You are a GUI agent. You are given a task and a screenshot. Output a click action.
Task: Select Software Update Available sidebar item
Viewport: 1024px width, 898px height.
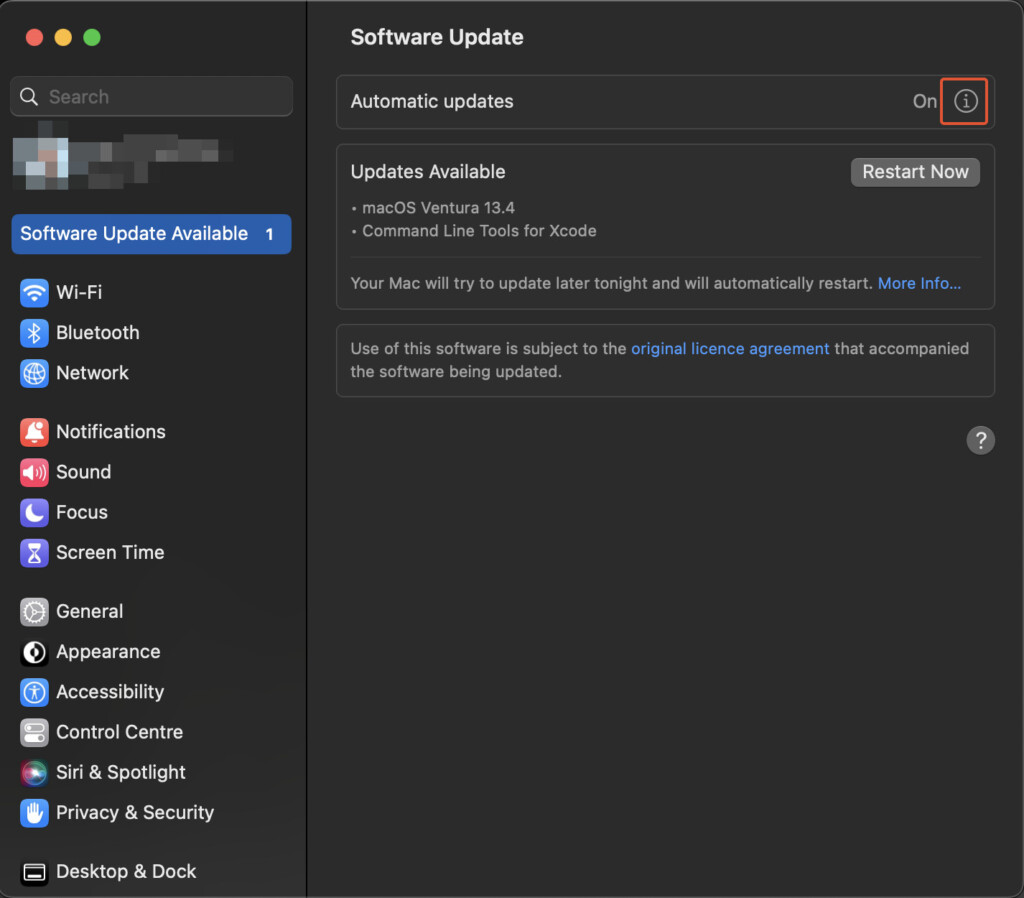(x=152, y=234)
